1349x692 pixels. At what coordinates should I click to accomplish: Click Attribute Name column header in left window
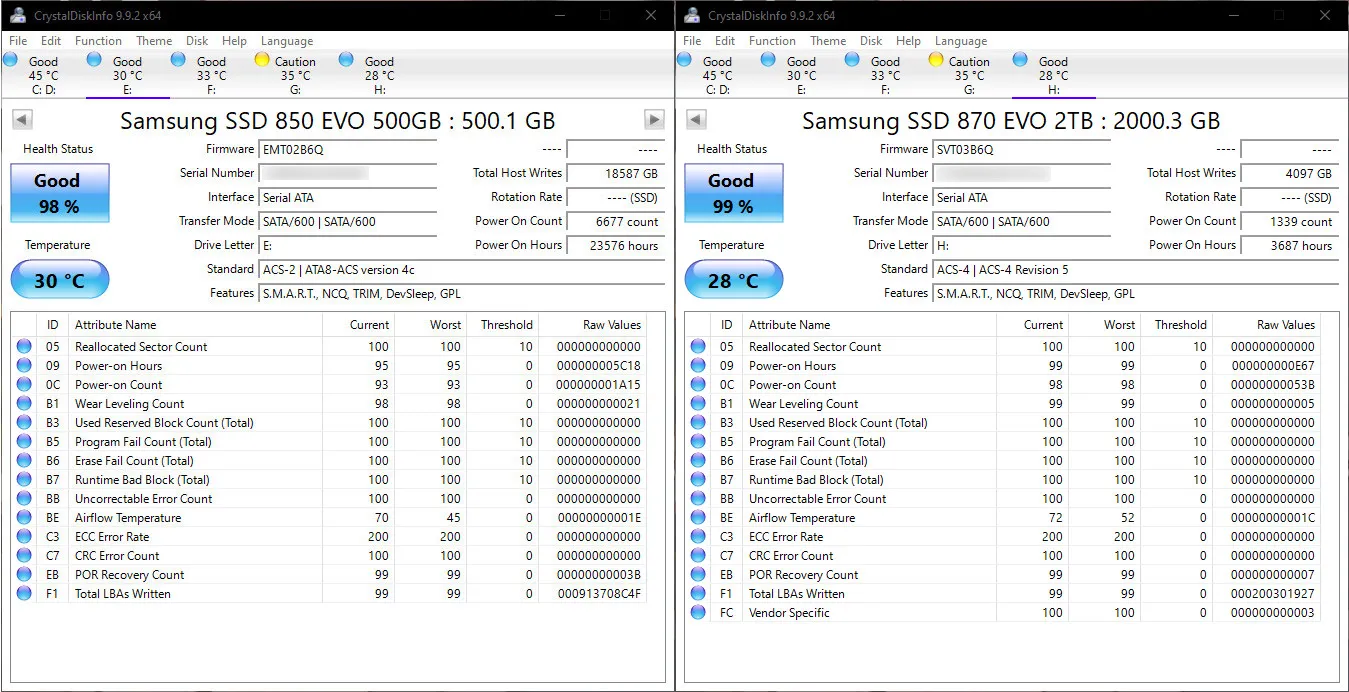197,325
